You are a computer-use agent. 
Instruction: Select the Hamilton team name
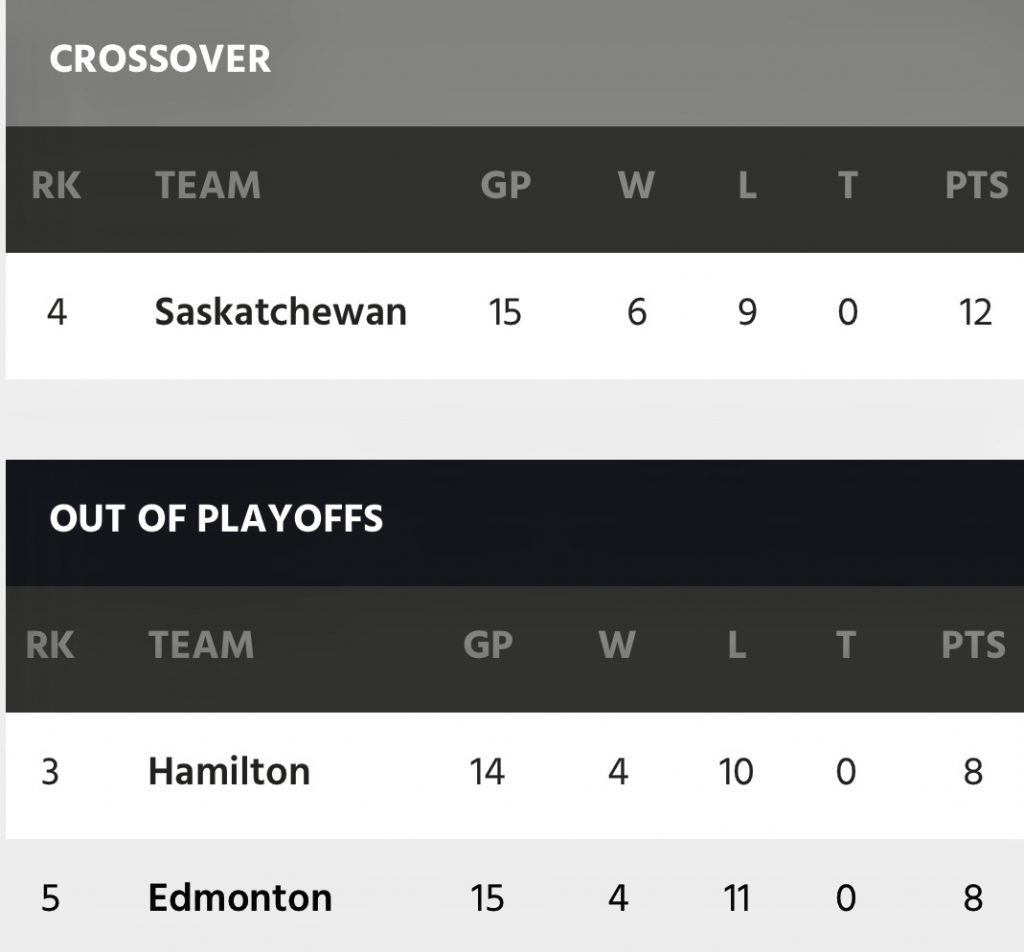(229, 772)
